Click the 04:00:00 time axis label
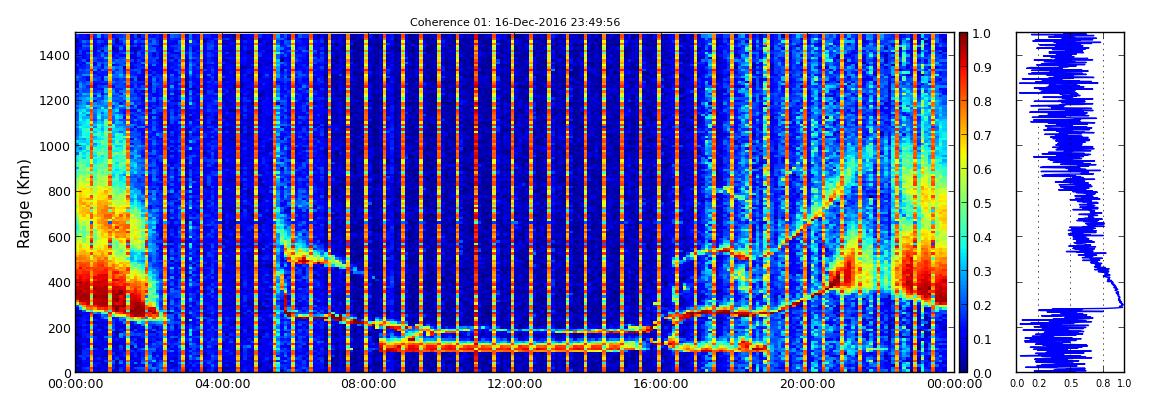 click(220, 384)
